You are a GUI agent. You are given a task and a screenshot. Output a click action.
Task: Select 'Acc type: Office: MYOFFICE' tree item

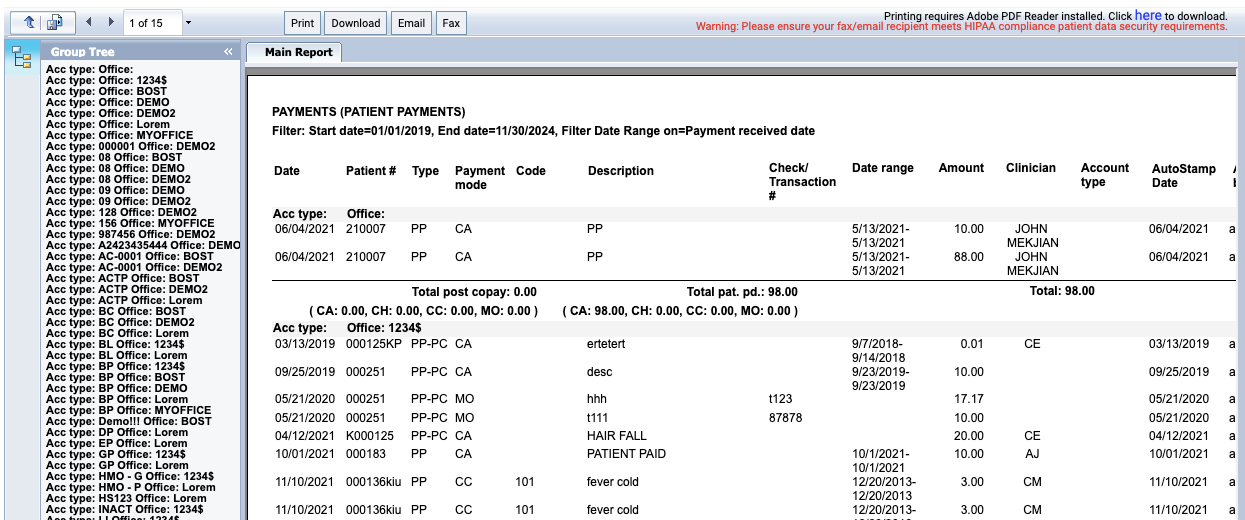tap(119, 135)
